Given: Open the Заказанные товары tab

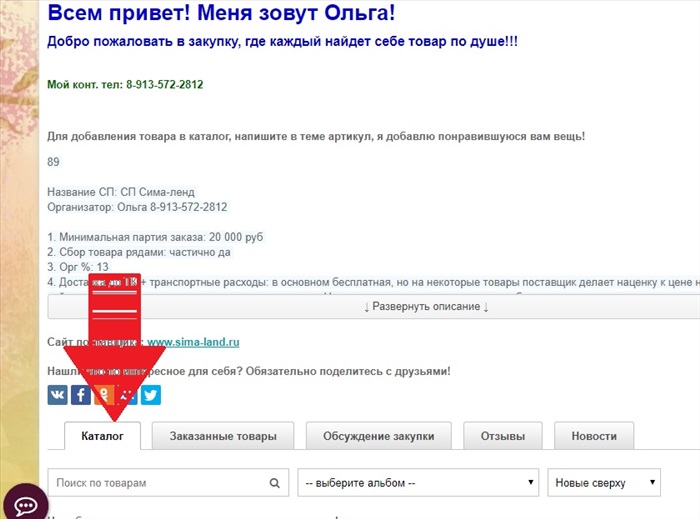Looking at the screenshot, I should tap(223, 436).
